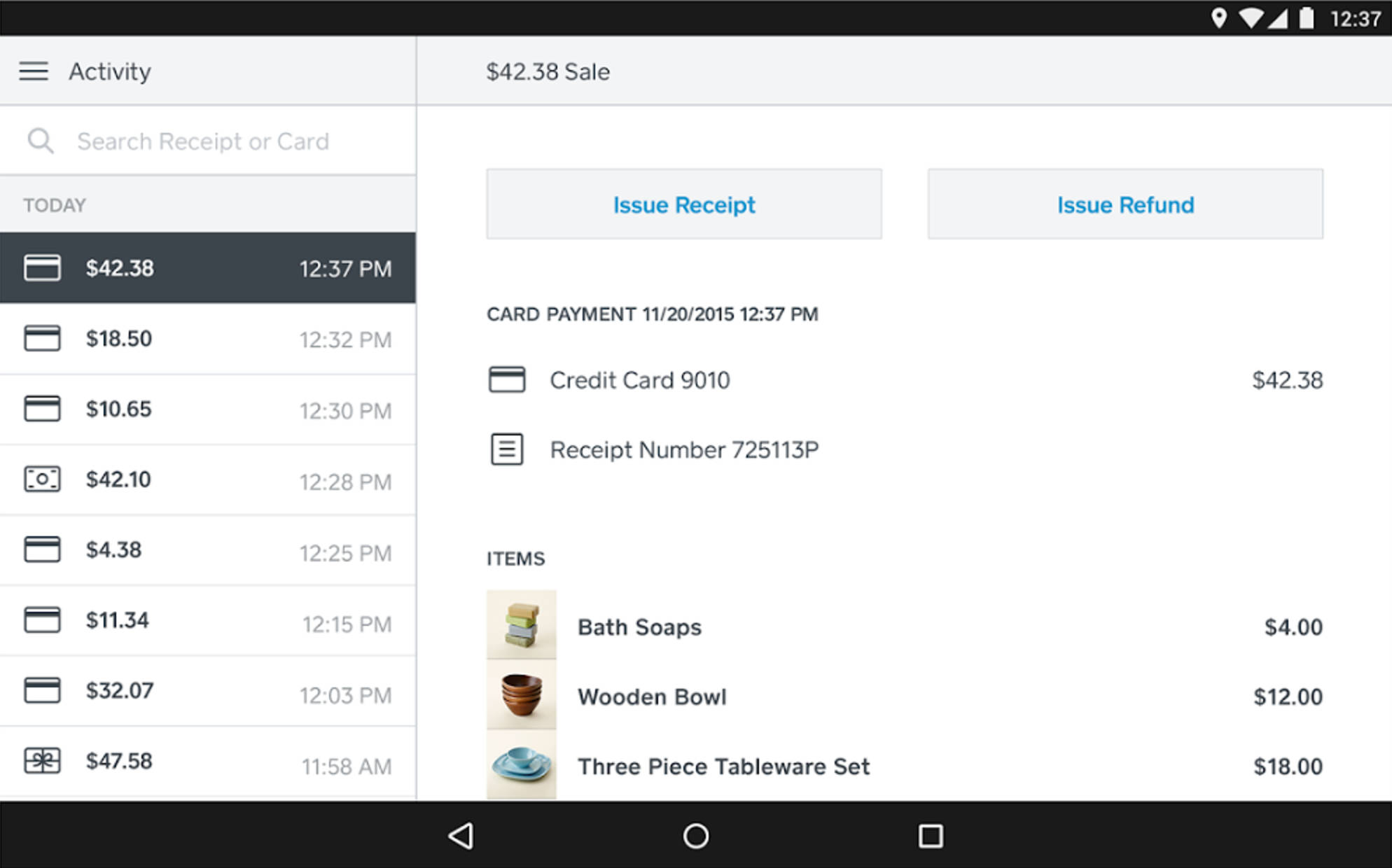Click the card icon beside $11.34
Viewport: 1392px width, 868px height.
click(x=42, y=620)
